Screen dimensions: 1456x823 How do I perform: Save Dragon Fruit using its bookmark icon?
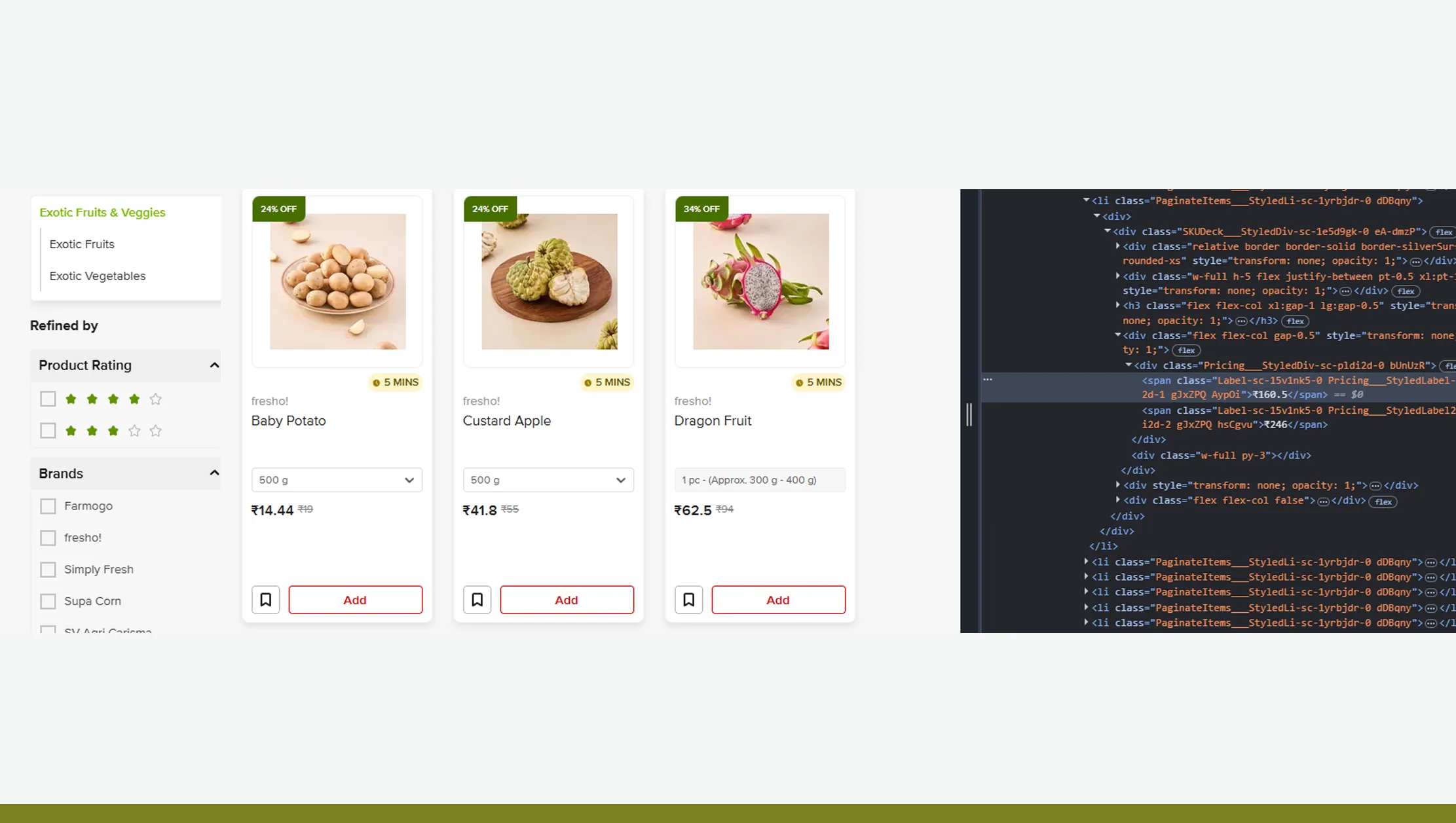(688, 599)
